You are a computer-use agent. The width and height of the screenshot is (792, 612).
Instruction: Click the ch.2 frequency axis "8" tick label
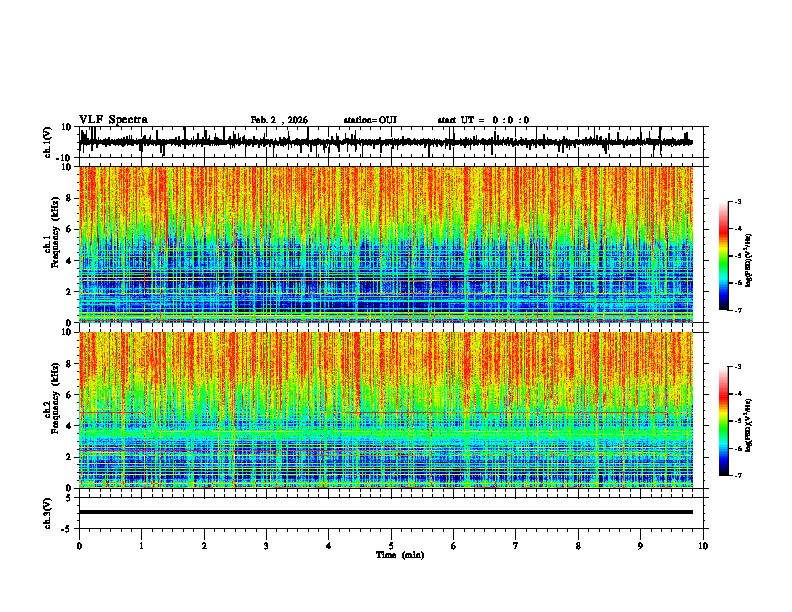pos(69,364)
